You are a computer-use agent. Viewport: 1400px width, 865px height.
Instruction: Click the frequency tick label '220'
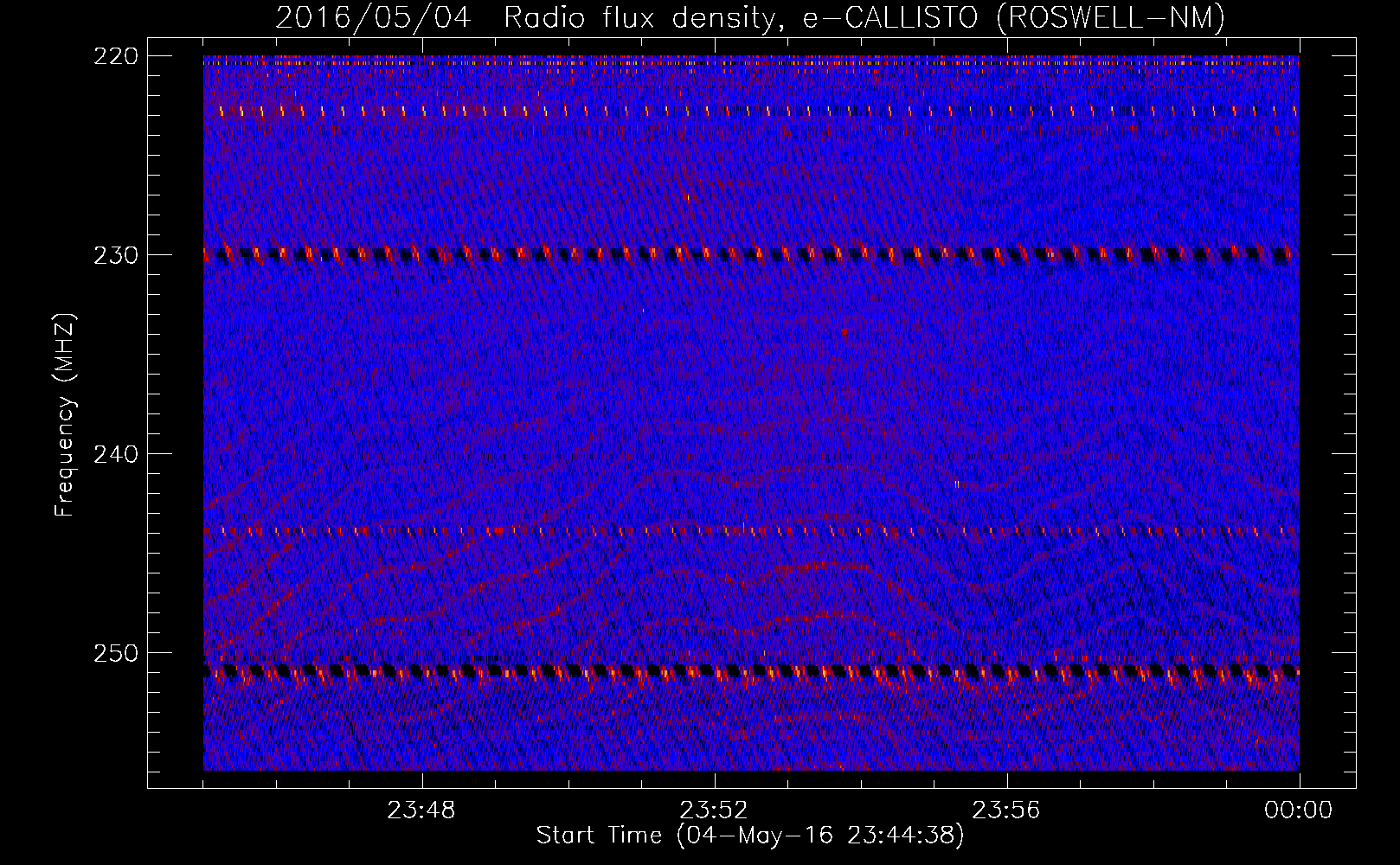pos(115,55)
